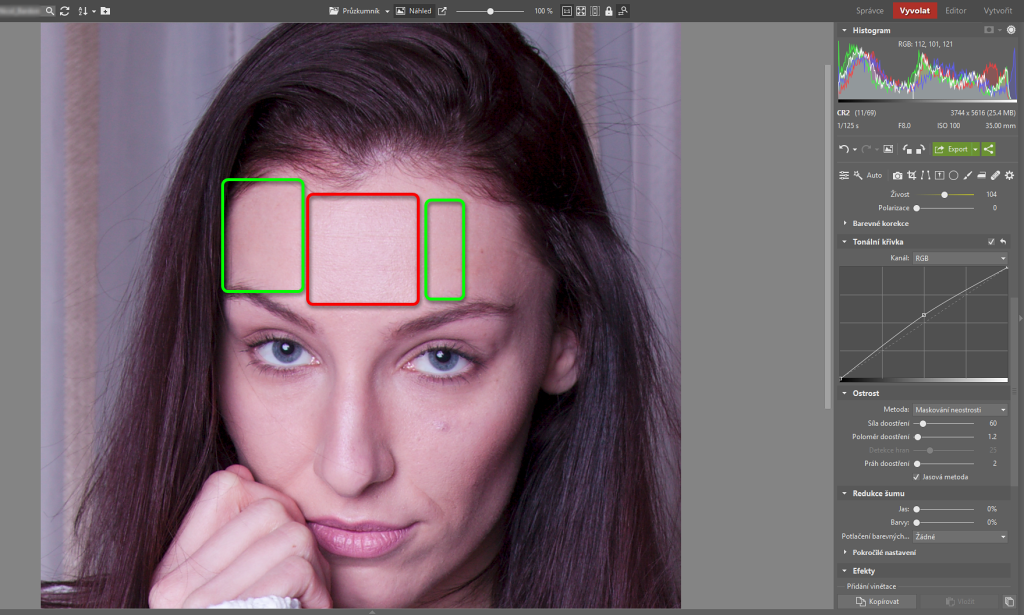The height and width of the screenshot is (615, 1024).
Task: Select the filter brush tool
Action: (967, 175)
